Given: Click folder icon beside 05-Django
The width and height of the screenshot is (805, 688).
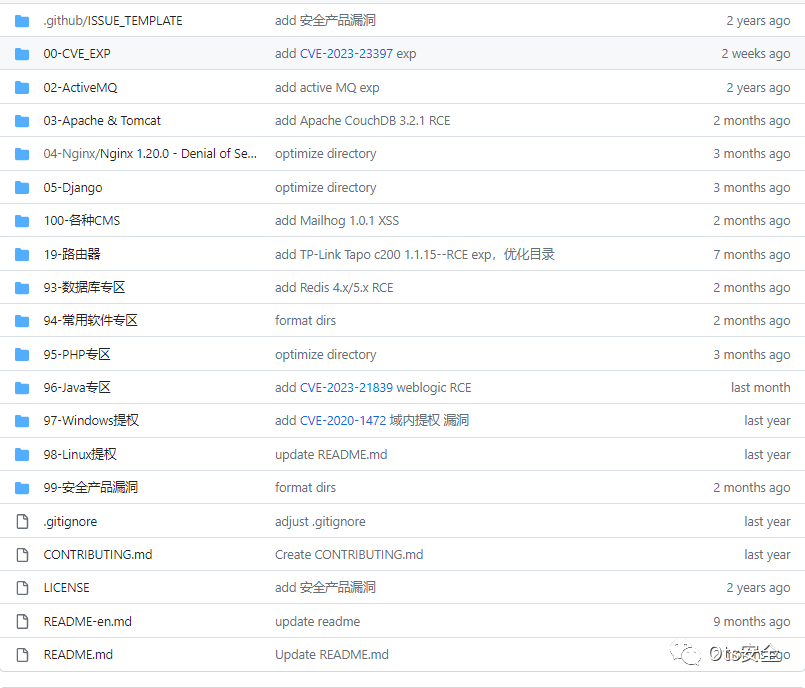Looking at the screenshot, I should [x=22, y=188].
